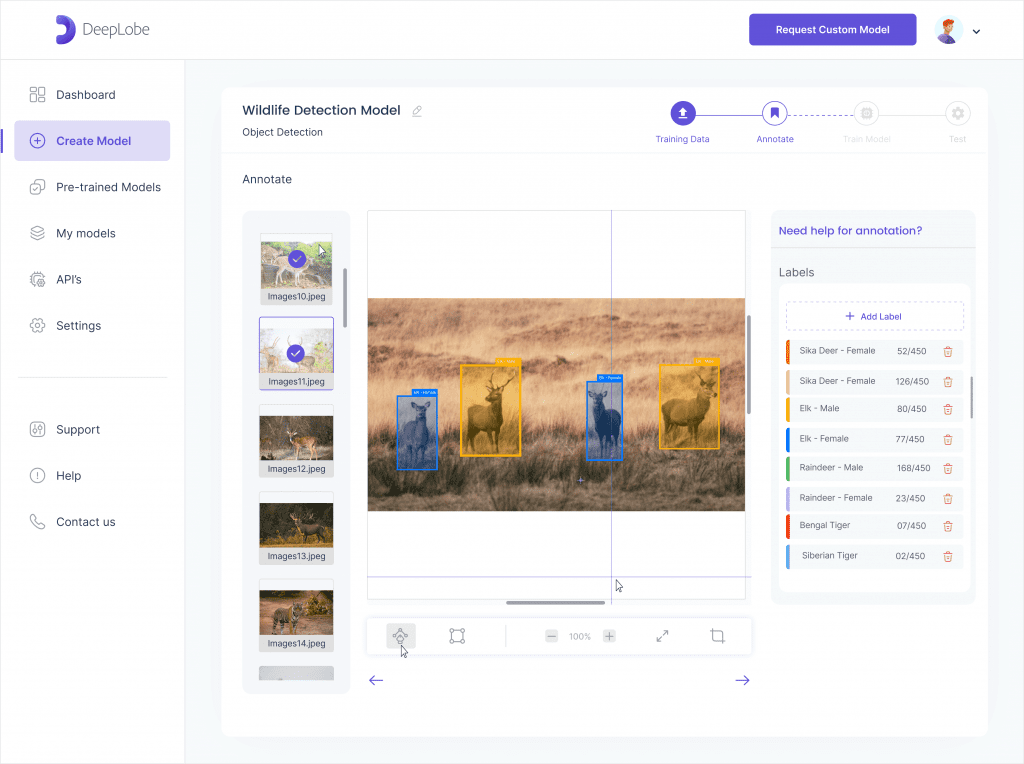Delete the Siberian Tiger label
The height and width of the screenshot is (764, 1024).
948,556
